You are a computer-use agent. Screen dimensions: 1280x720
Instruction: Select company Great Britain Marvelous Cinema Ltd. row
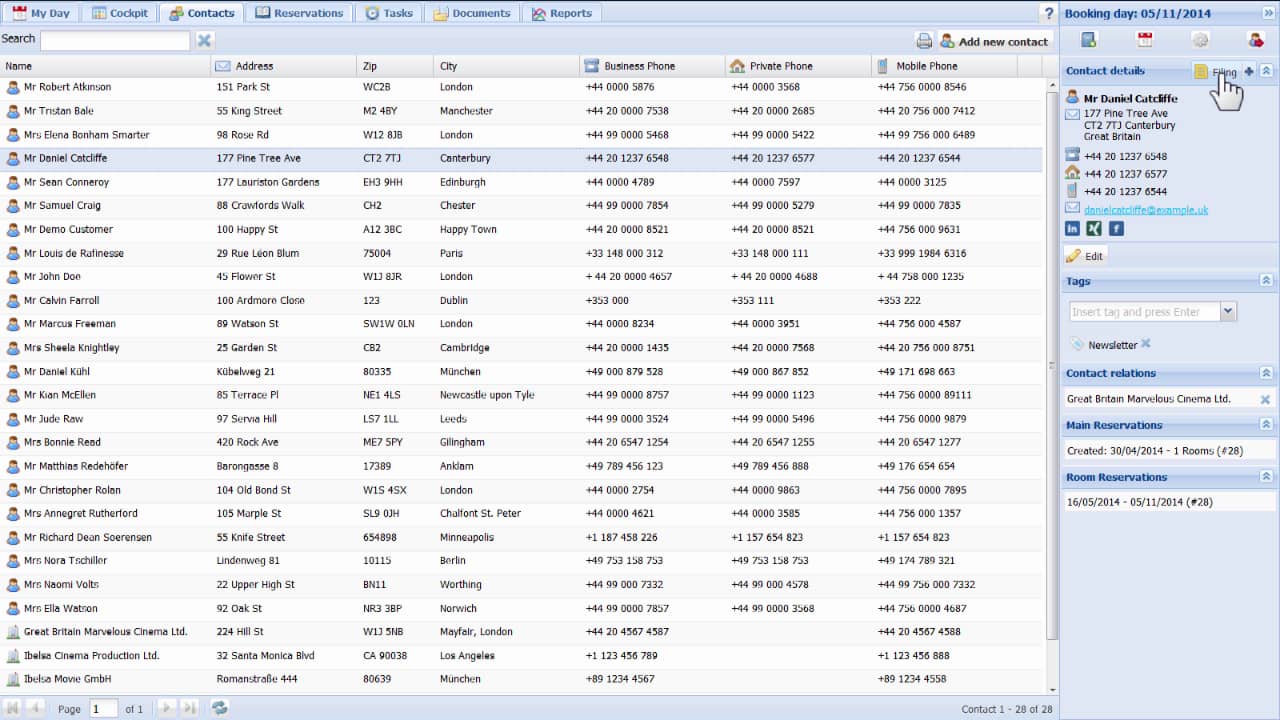pyautogui.click(x=522, y=632)
